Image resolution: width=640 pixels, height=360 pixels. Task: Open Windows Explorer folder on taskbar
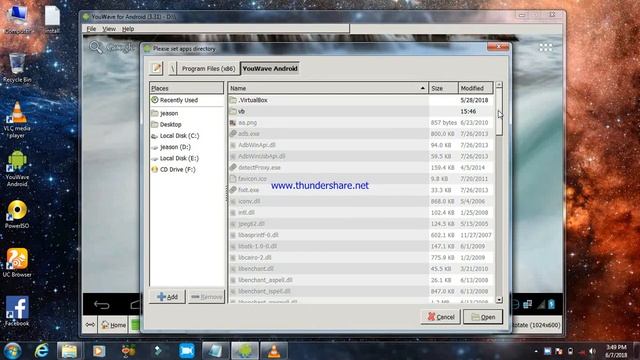click(x=69, y=351)
